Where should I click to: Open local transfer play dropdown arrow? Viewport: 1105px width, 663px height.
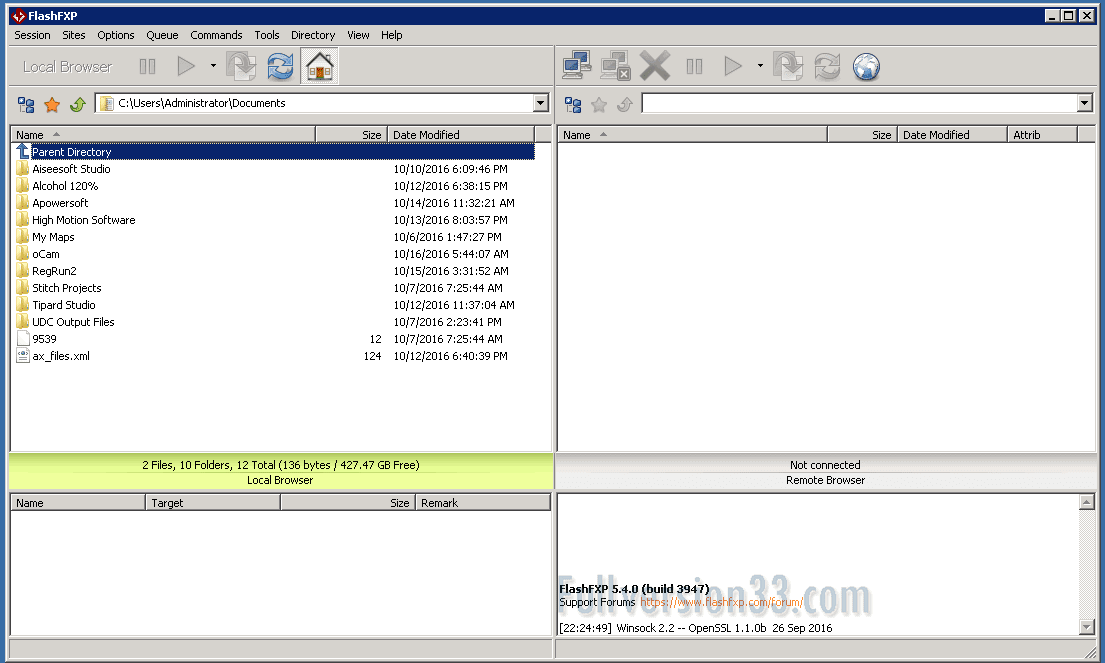tap(213, 66)
